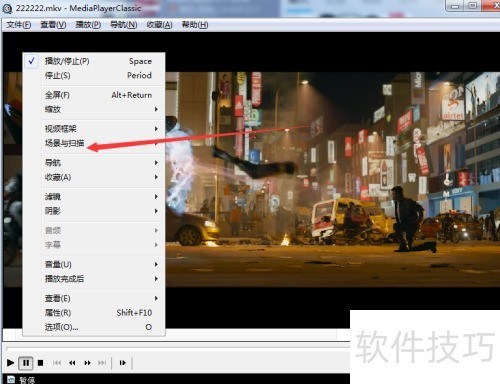Maximize the MediaPlayerClassic window
Image resolution: width=500 pixels, height=384 pixels.
point(473,6)
